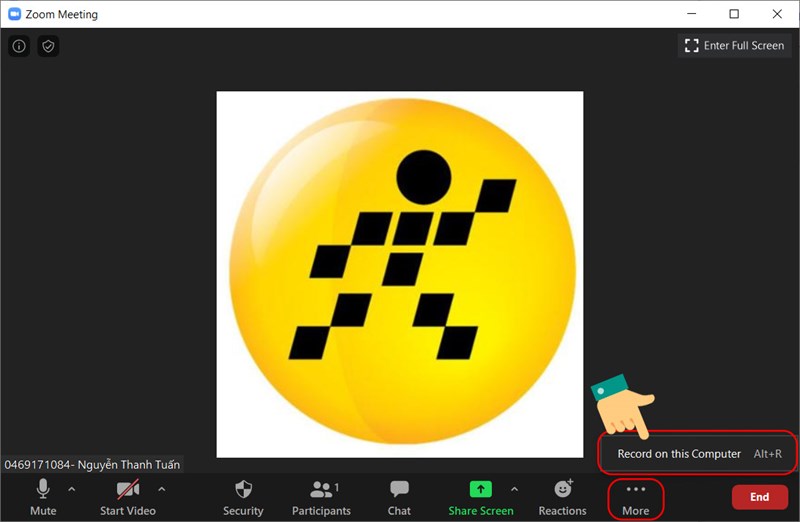Click the More options button
The width and height of the screenshot is (800, 522).
tap(636, 499)
